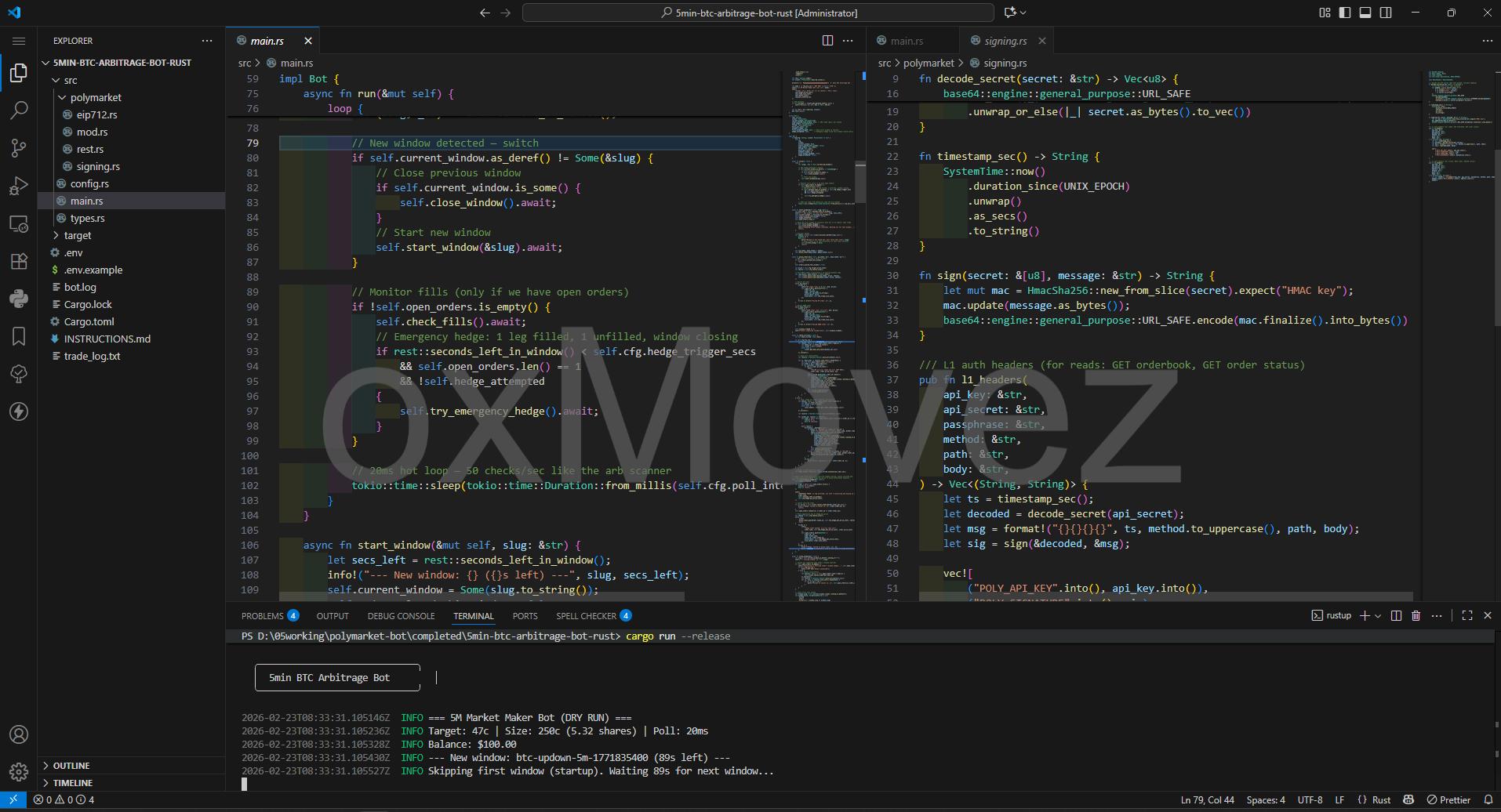
Task: Open the Run and Debug view
Action: (x=19, y=186)
